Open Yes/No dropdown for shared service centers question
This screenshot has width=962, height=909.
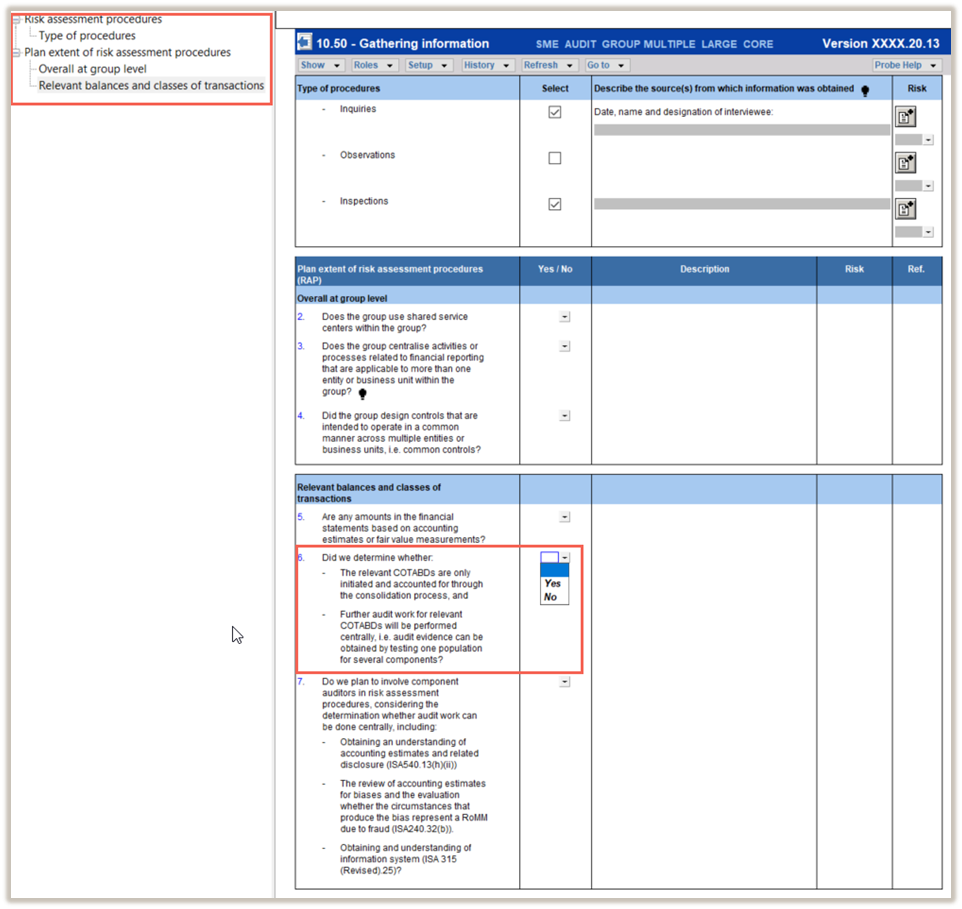coord(564,317)
